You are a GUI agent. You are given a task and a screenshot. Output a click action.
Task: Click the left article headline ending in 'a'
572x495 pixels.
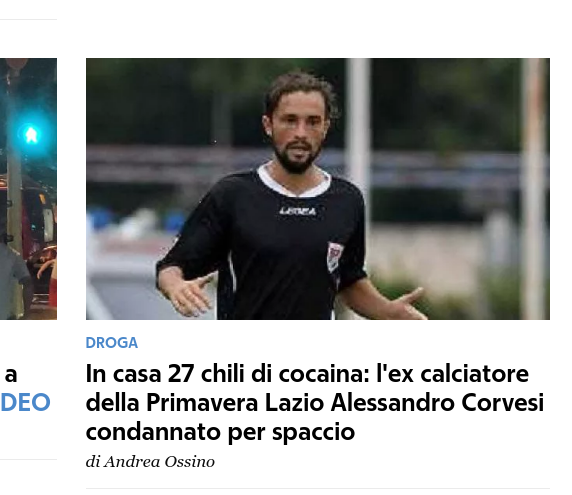(11, 375)
